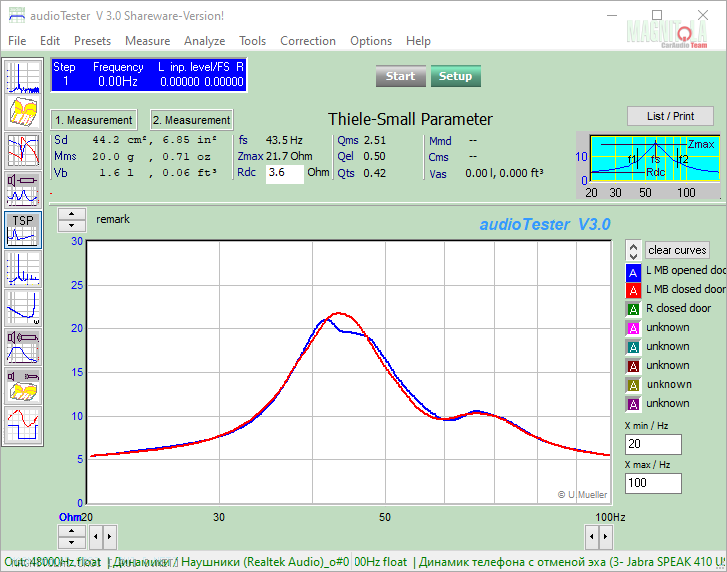This screenshot has height=572, width=727.
Task: Select the magenta A curve slot
Action: tap(633, 328)
